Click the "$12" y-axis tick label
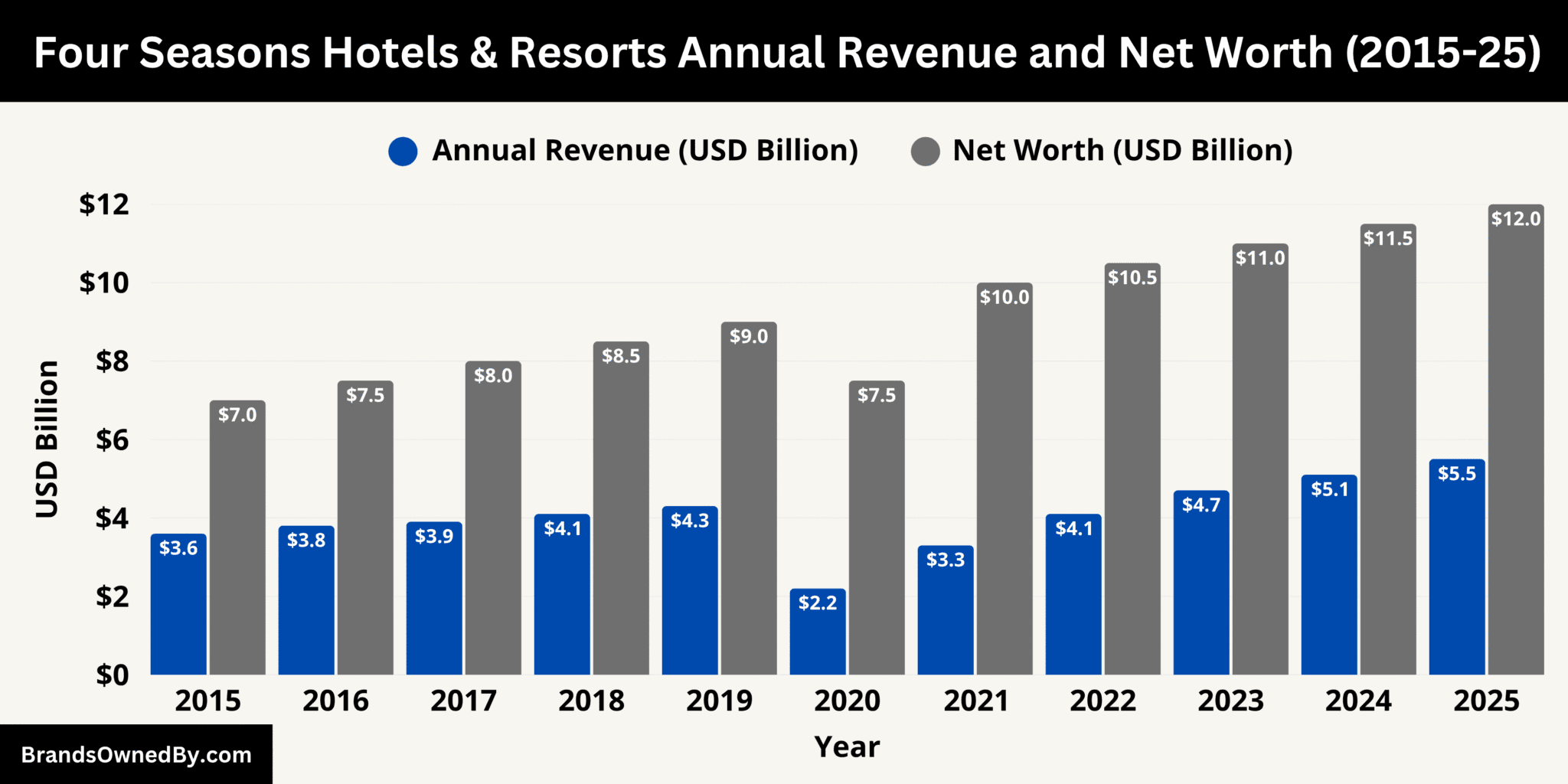 click(104, 205)
